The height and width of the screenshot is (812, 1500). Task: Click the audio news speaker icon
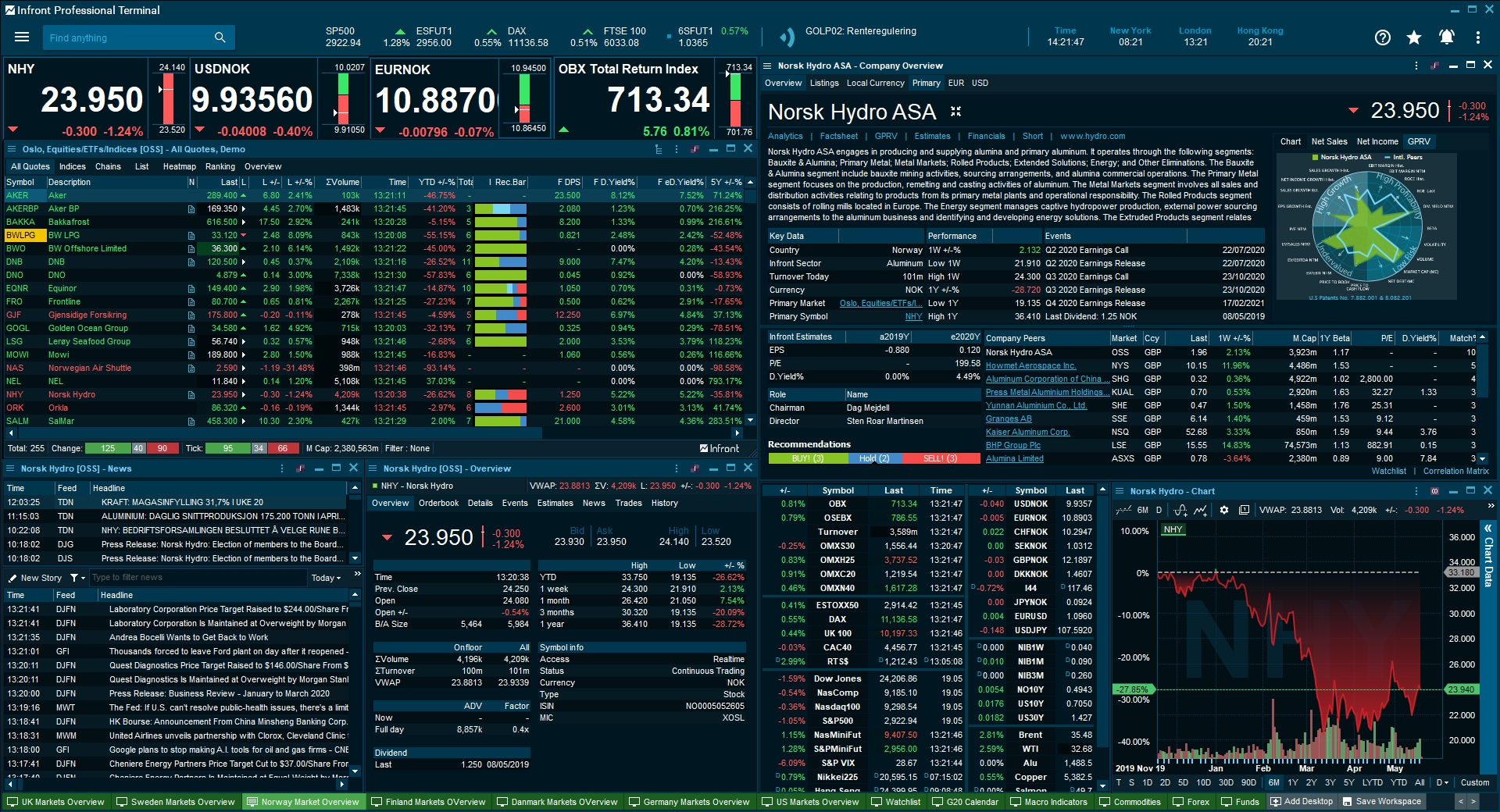[x=787, y=37]
